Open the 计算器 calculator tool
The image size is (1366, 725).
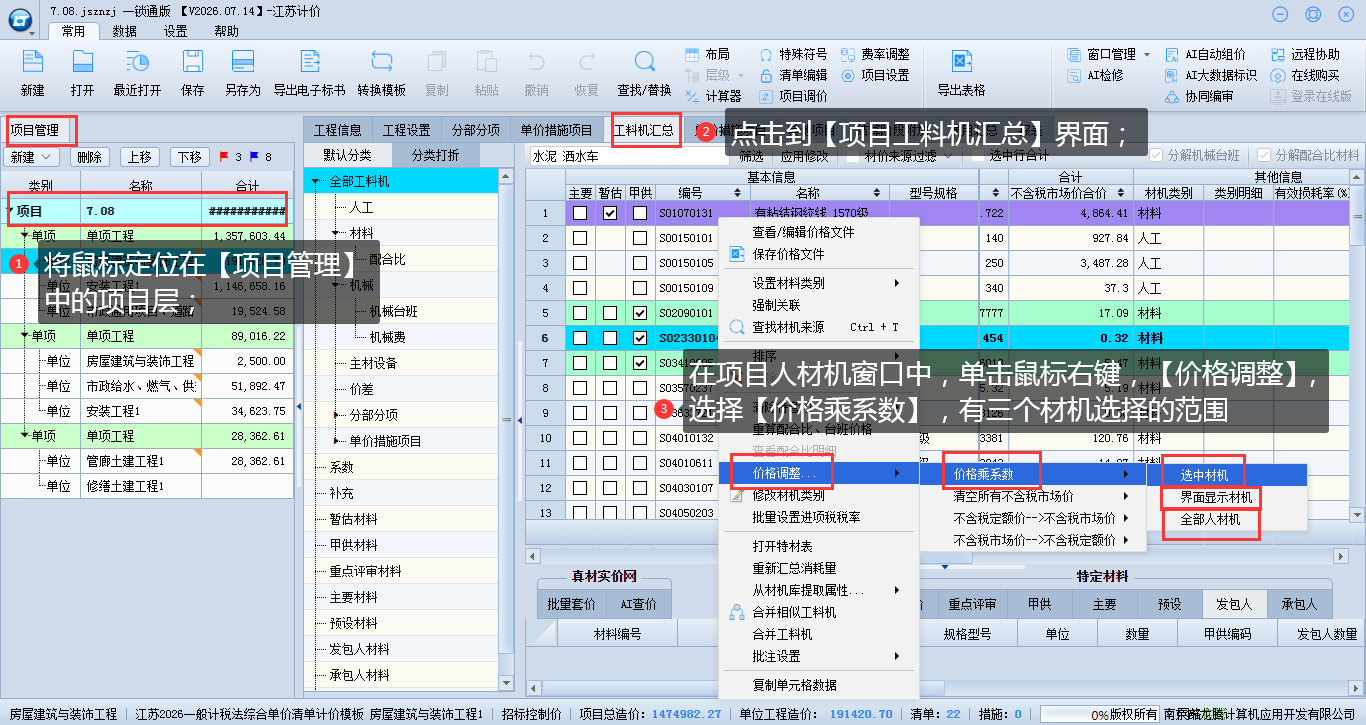(693, 96)
